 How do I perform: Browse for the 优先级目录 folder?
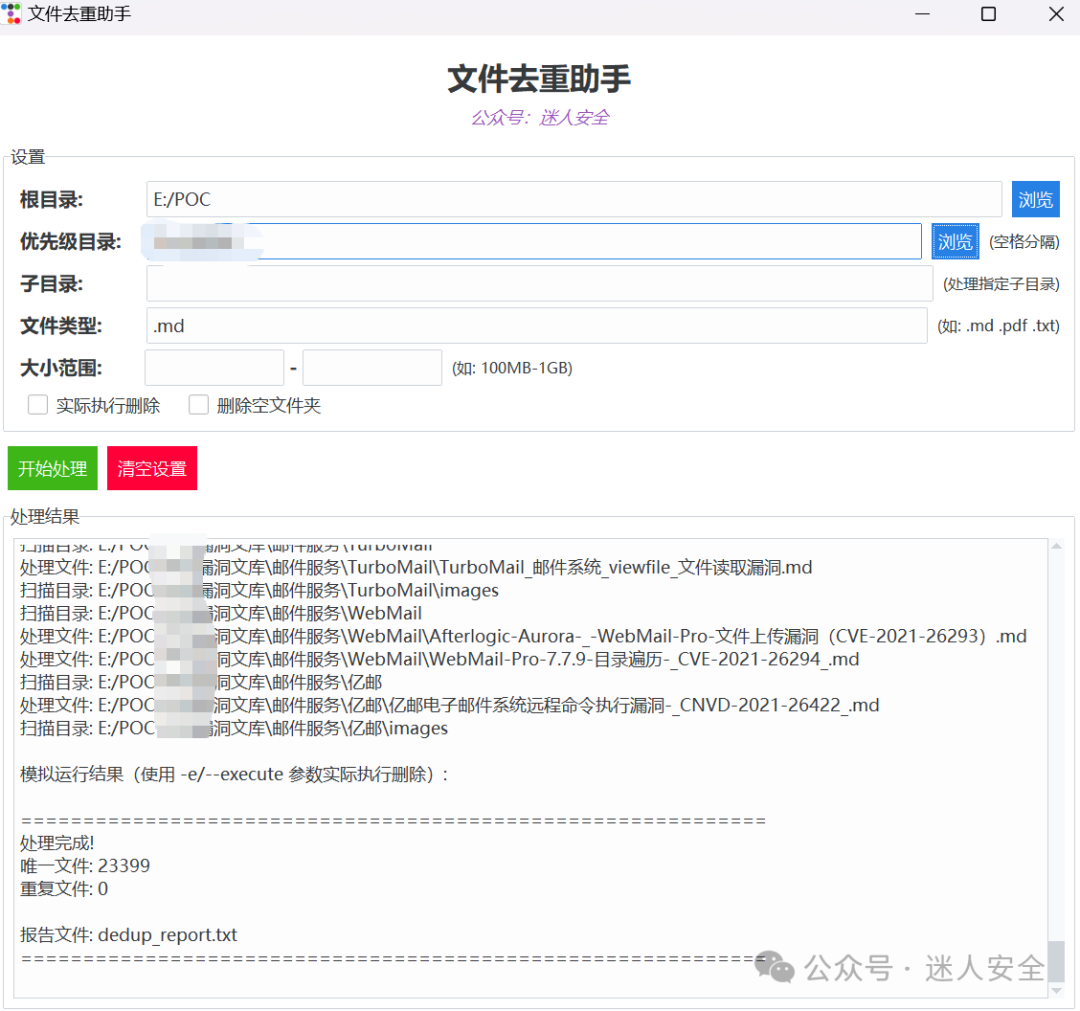pos(955,242)
